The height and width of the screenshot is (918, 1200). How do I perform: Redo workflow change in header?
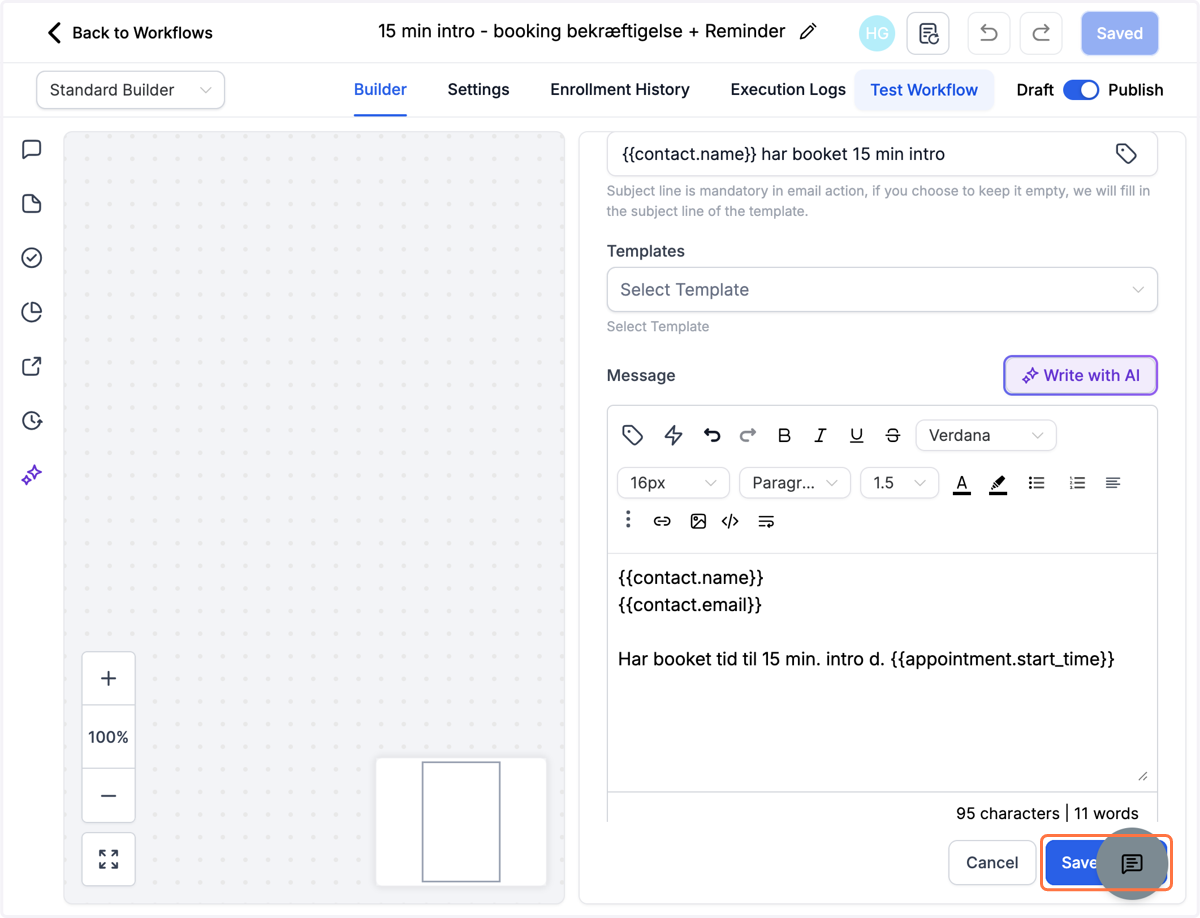click(1041, 33)
